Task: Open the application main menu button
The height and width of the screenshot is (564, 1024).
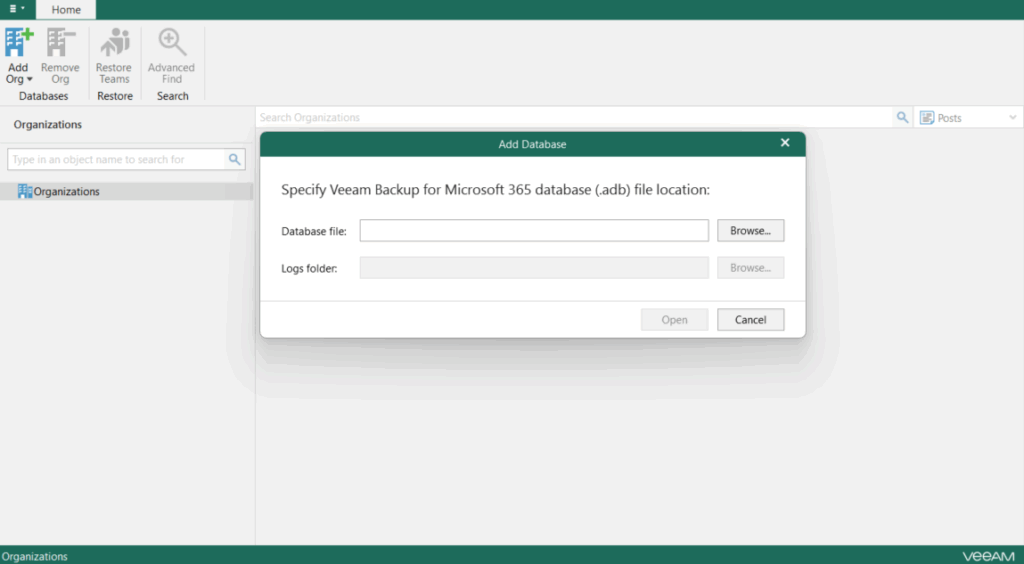Action: (x=17, y=9)
